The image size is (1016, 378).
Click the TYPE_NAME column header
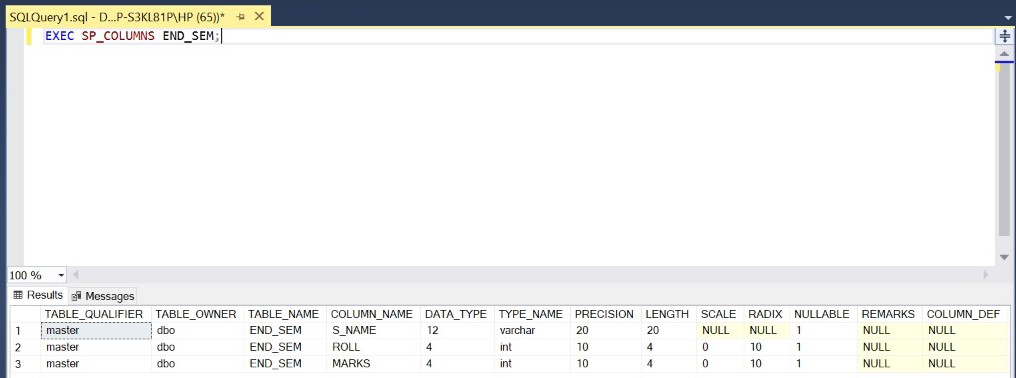tap(531, 314)
